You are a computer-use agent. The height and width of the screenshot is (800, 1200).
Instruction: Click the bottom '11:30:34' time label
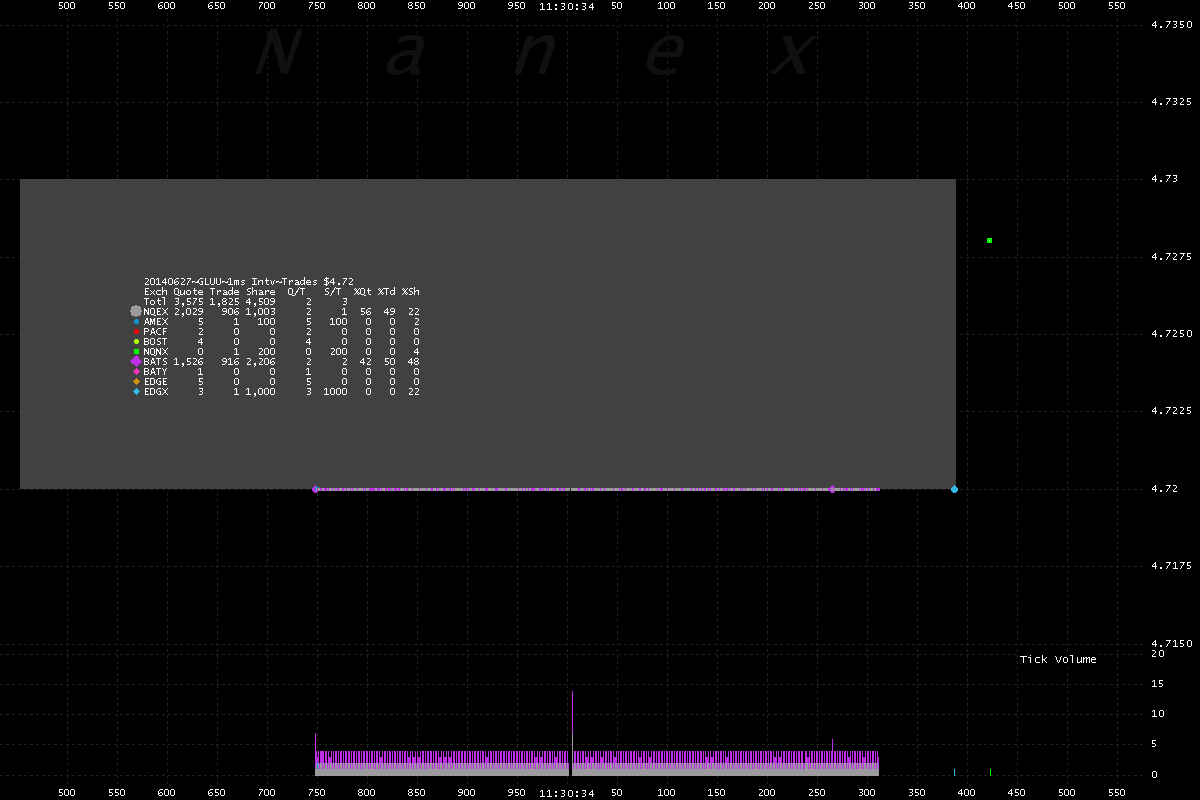(566, 792)
